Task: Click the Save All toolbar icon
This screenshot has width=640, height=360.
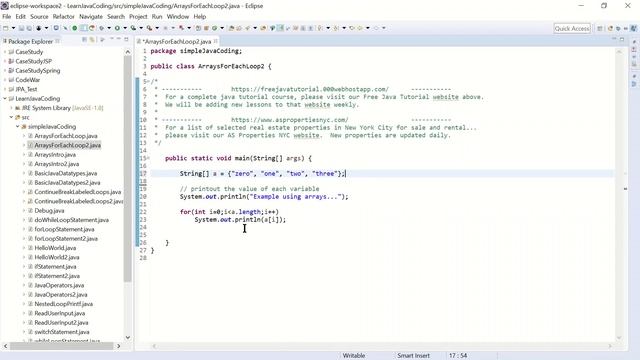Action: pyautogui.click(x=29, y=28)
